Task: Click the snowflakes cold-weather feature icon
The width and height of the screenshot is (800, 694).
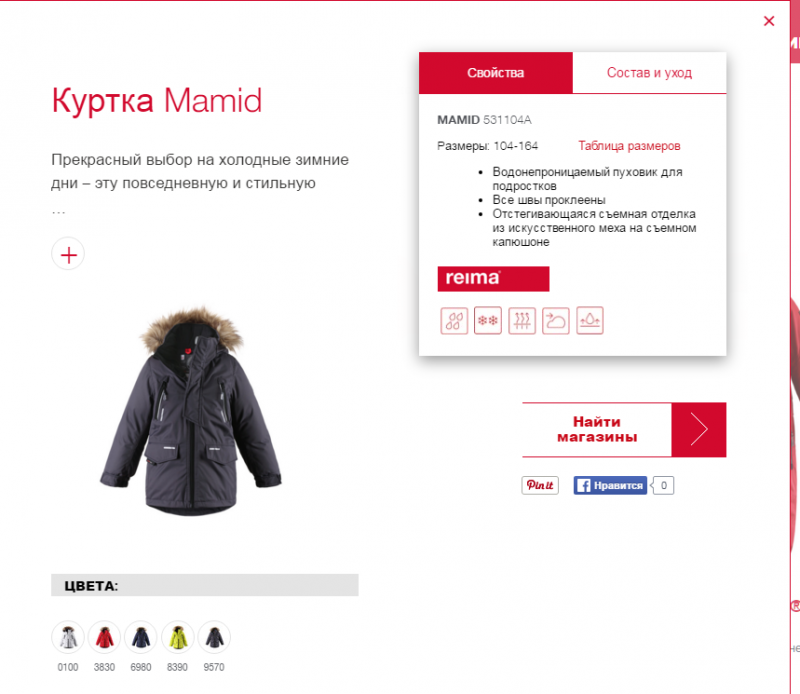Action: [488, 320]
